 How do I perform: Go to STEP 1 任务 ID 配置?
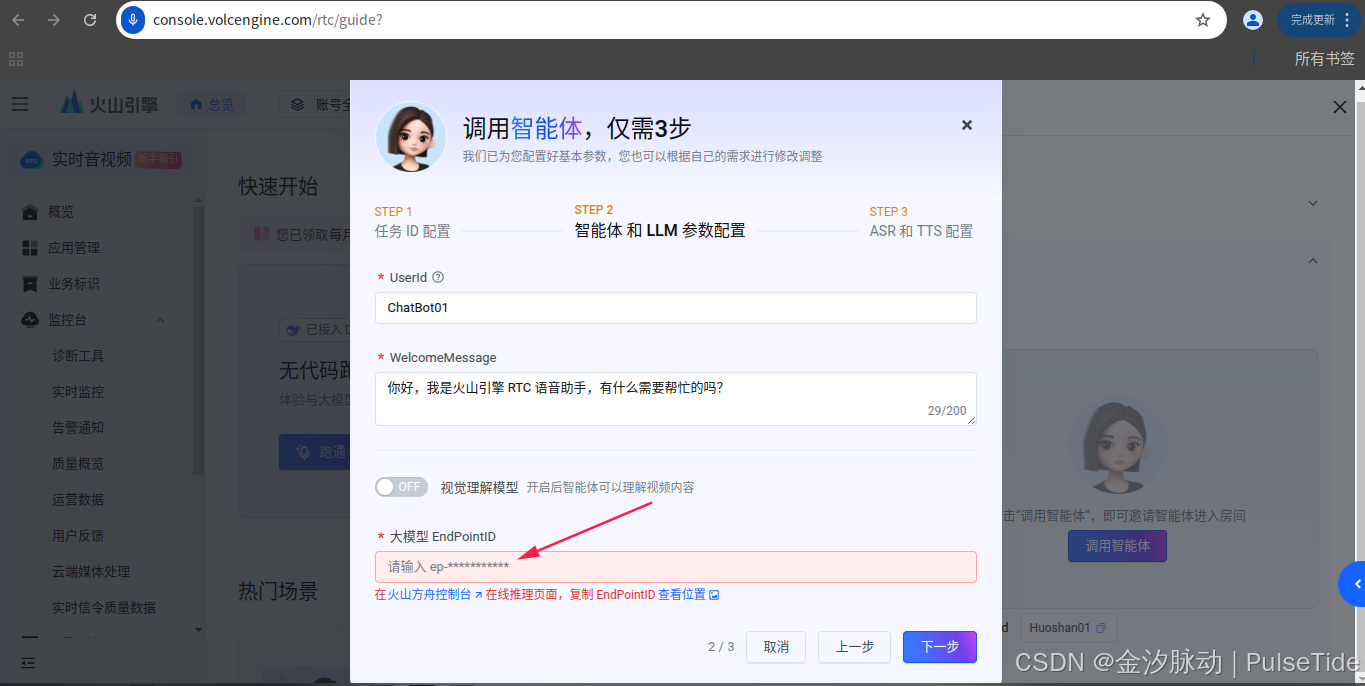[412, 222]
